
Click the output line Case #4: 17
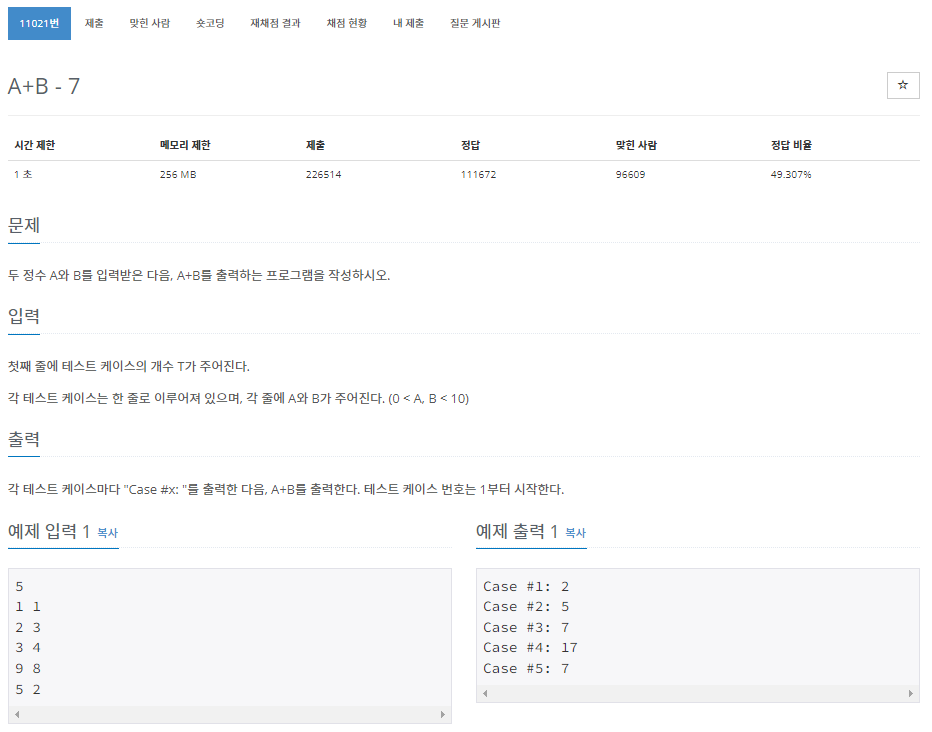(530, 648)
